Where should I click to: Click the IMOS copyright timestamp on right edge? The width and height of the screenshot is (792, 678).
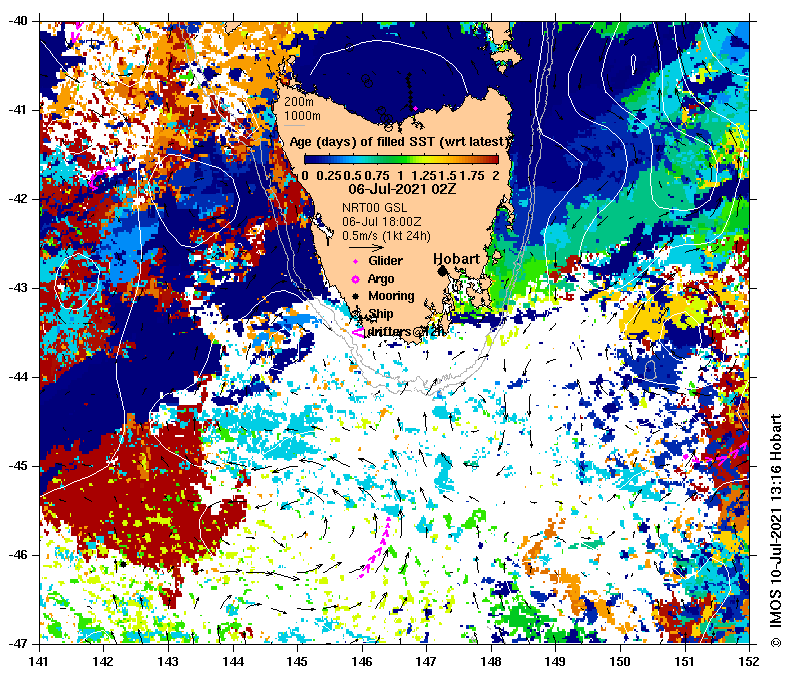776,530
